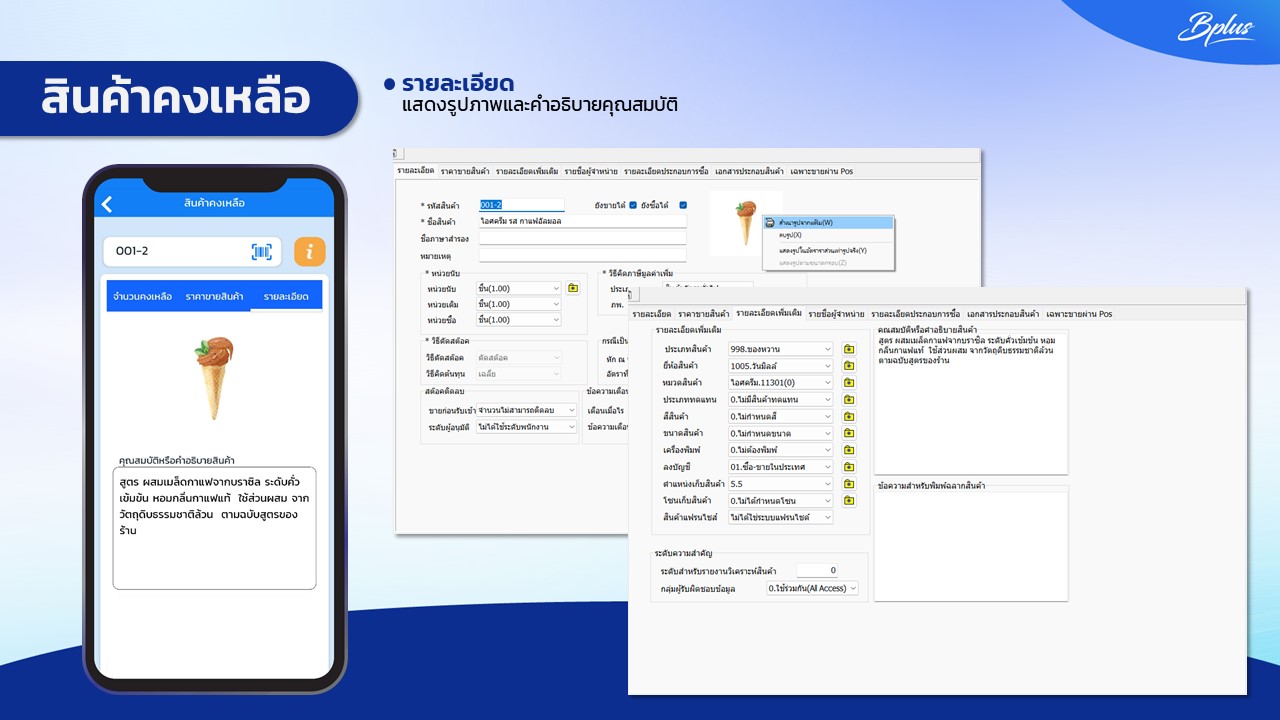The height and width of the screenshot is (720, 1280).
Task: Open folder lookup beside ลงบัญชี
Action: click(849, 467)
